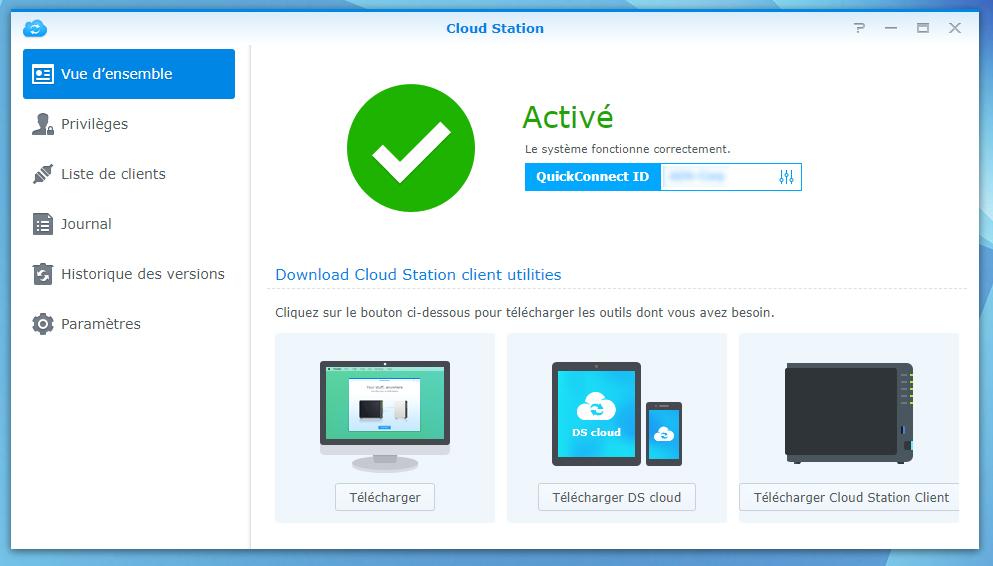Viewport: 993px width, 566px height.
Task: Click the DS cloud tablet and phone image
Action: click(x=617, y=414)
